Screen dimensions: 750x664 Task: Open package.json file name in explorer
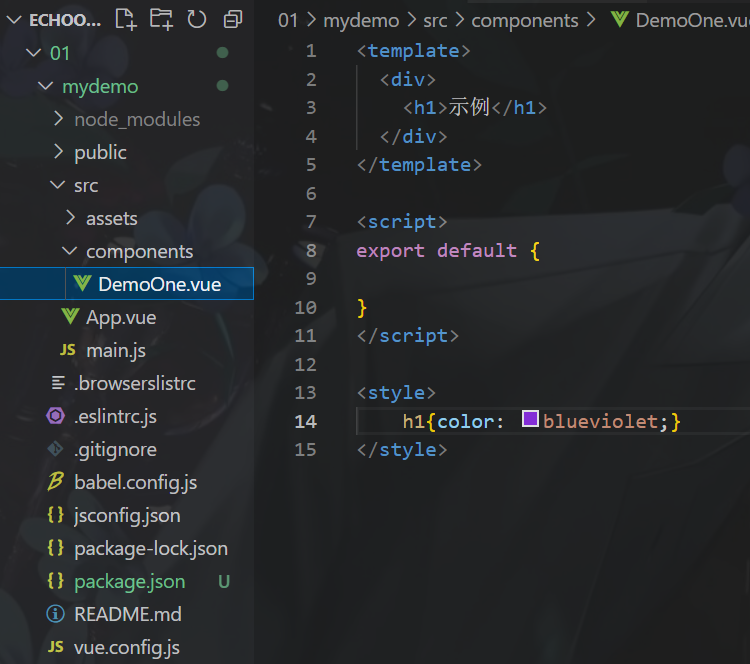(x=130, y=582)
